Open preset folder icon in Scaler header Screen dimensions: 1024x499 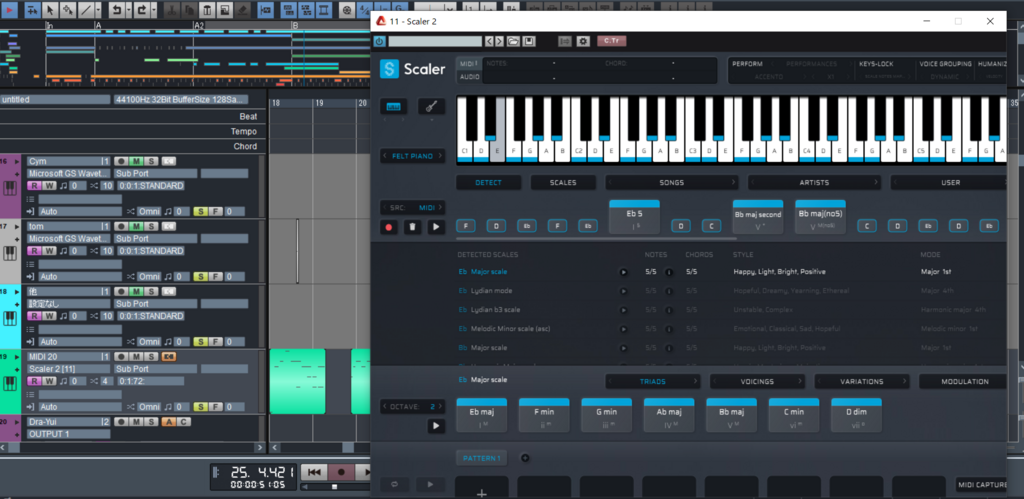point(513,41)
